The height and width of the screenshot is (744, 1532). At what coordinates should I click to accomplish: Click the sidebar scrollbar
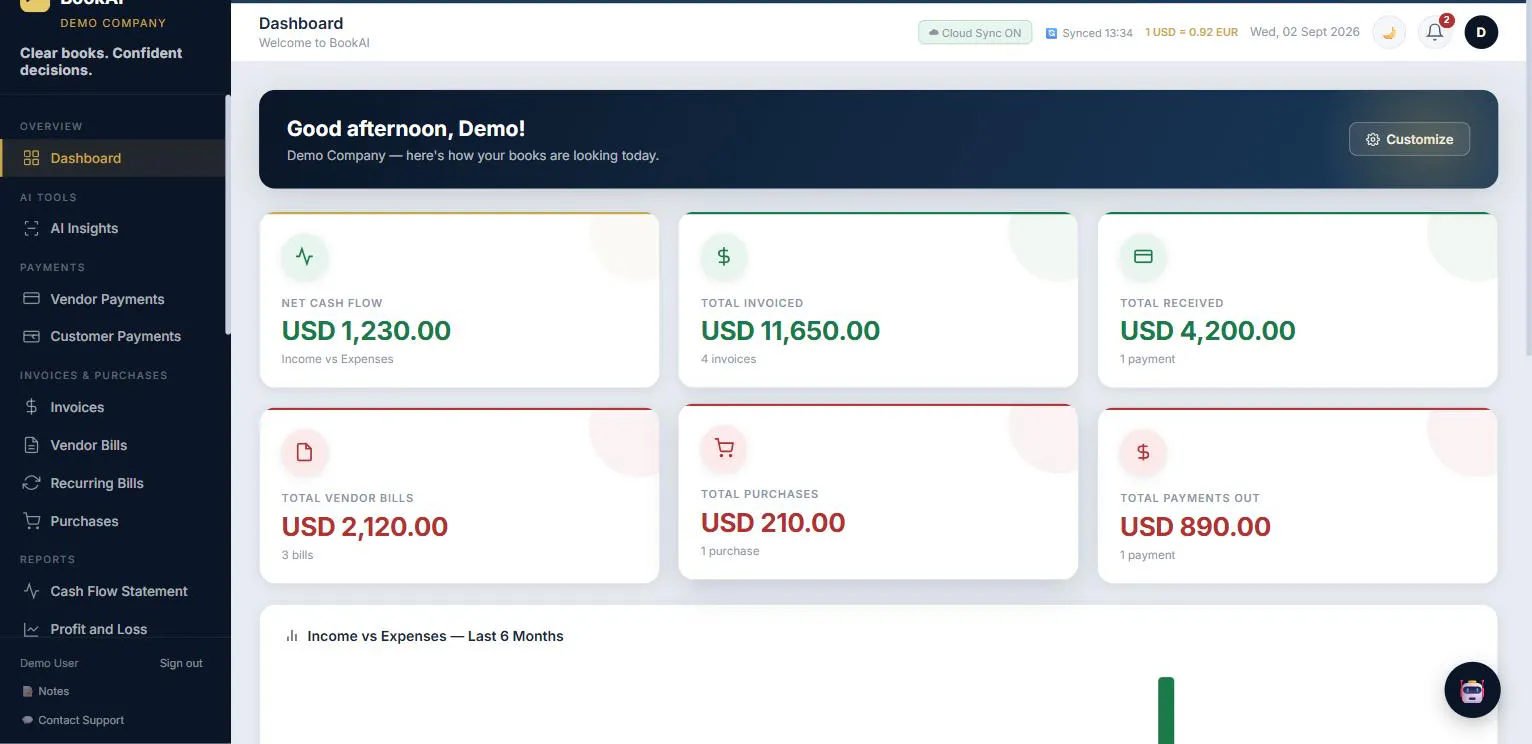click(x=228, y=215)
